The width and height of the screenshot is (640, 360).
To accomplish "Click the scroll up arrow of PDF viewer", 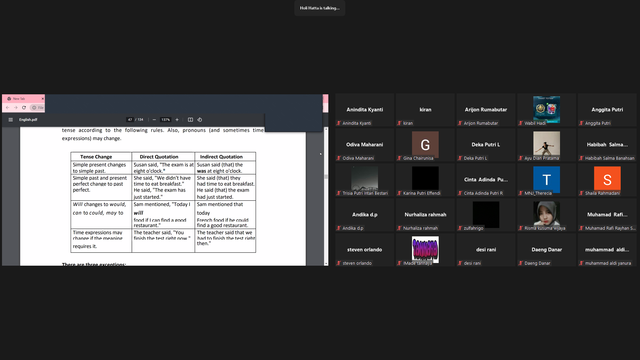I will coord(326,129).
